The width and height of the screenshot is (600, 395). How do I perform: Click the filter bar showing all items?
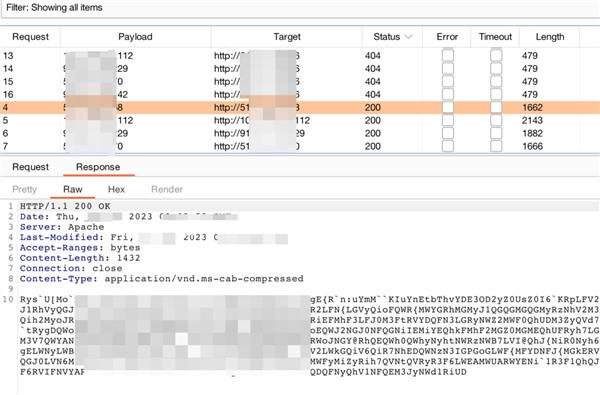click(x=300, y=8)
